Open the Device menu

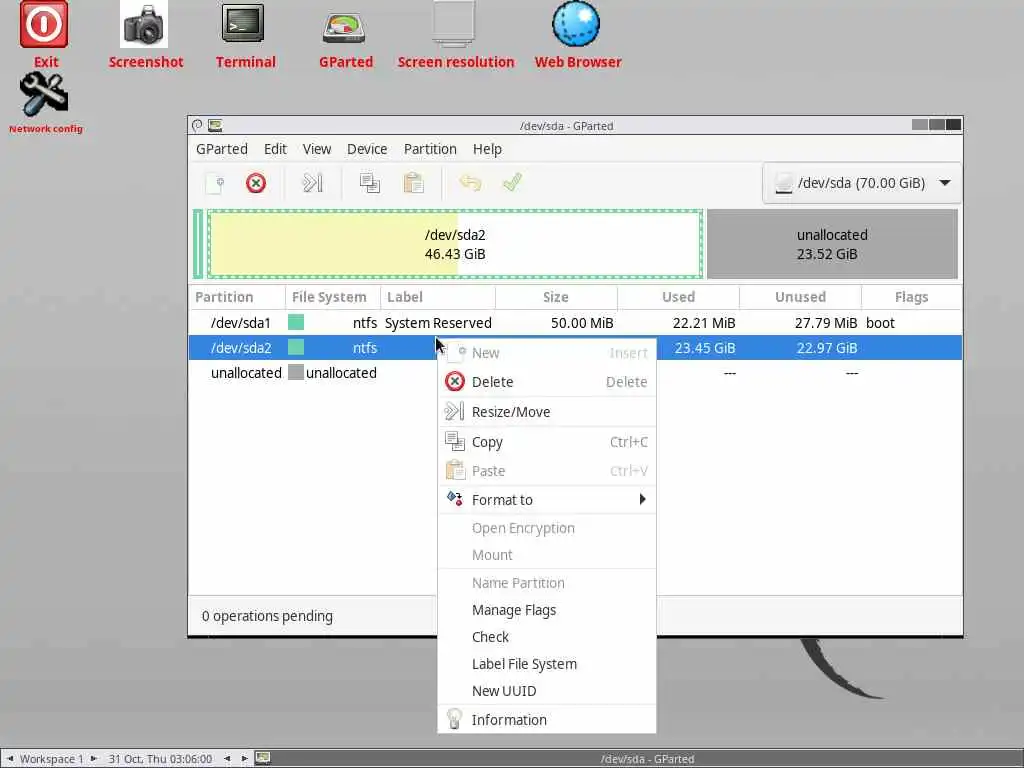[367, 149]
